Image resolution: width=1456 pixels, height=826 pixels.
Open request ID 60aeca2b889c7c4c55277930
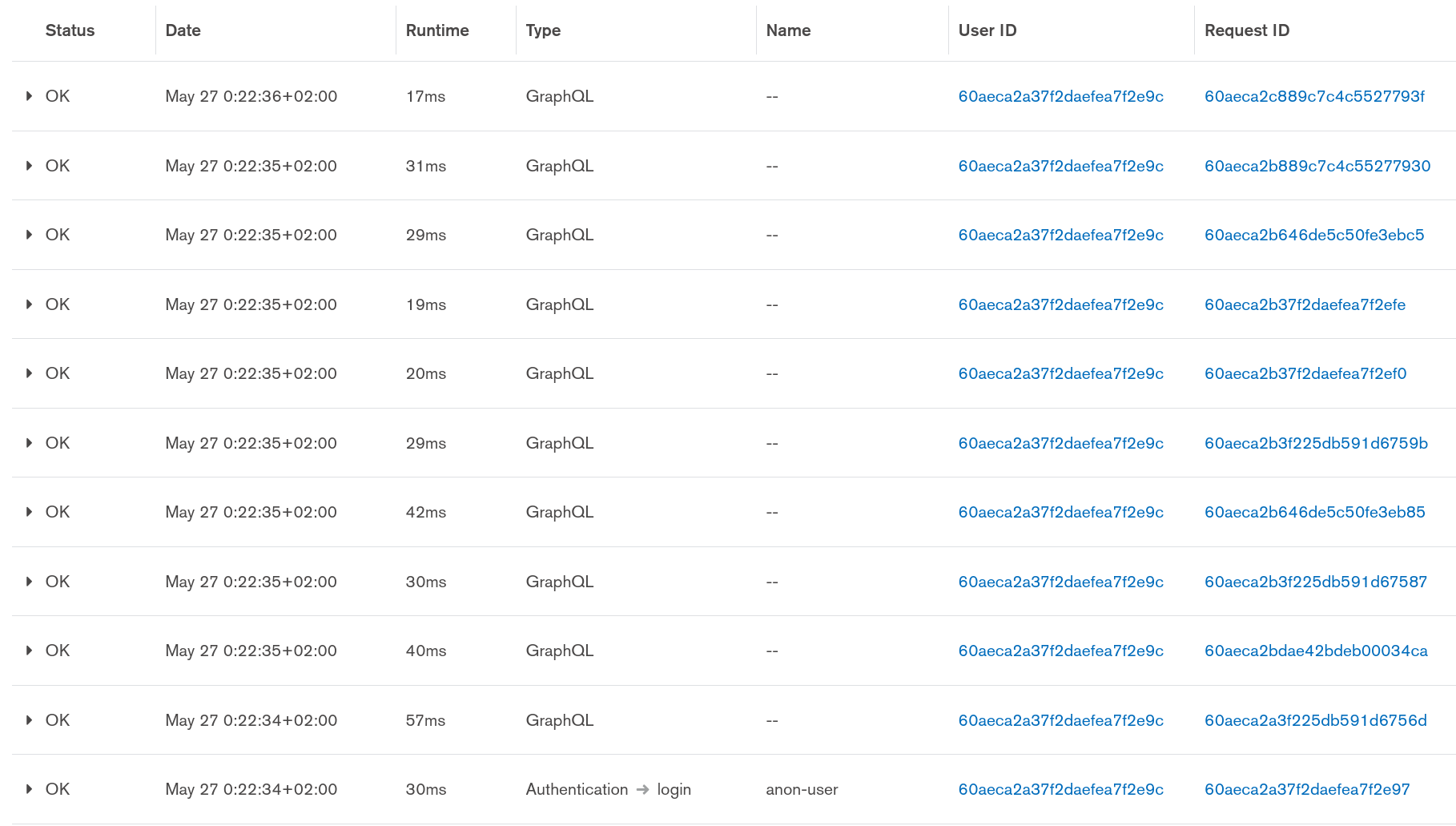(1317, 166)
